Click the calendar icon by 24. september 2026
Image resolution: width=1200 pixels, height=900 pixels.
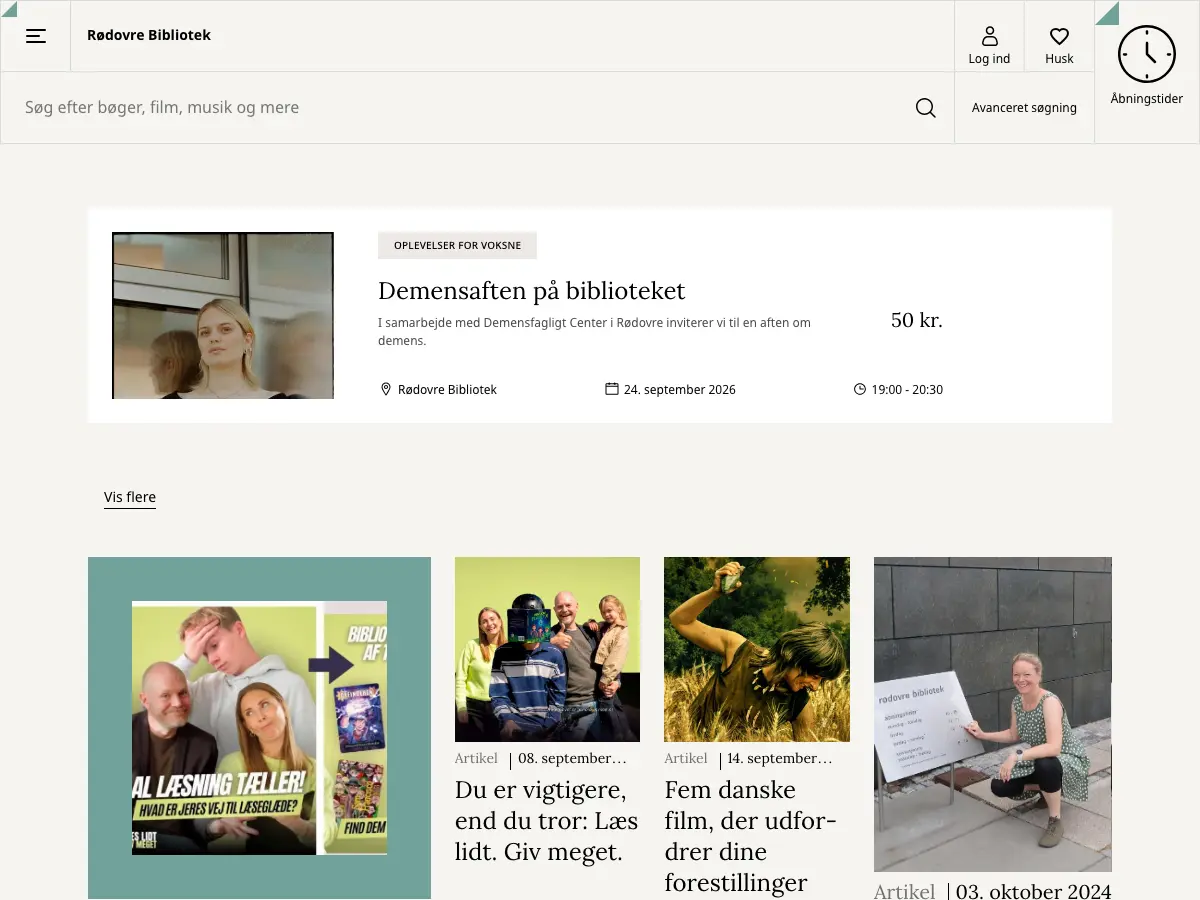[x=612, y=389]
